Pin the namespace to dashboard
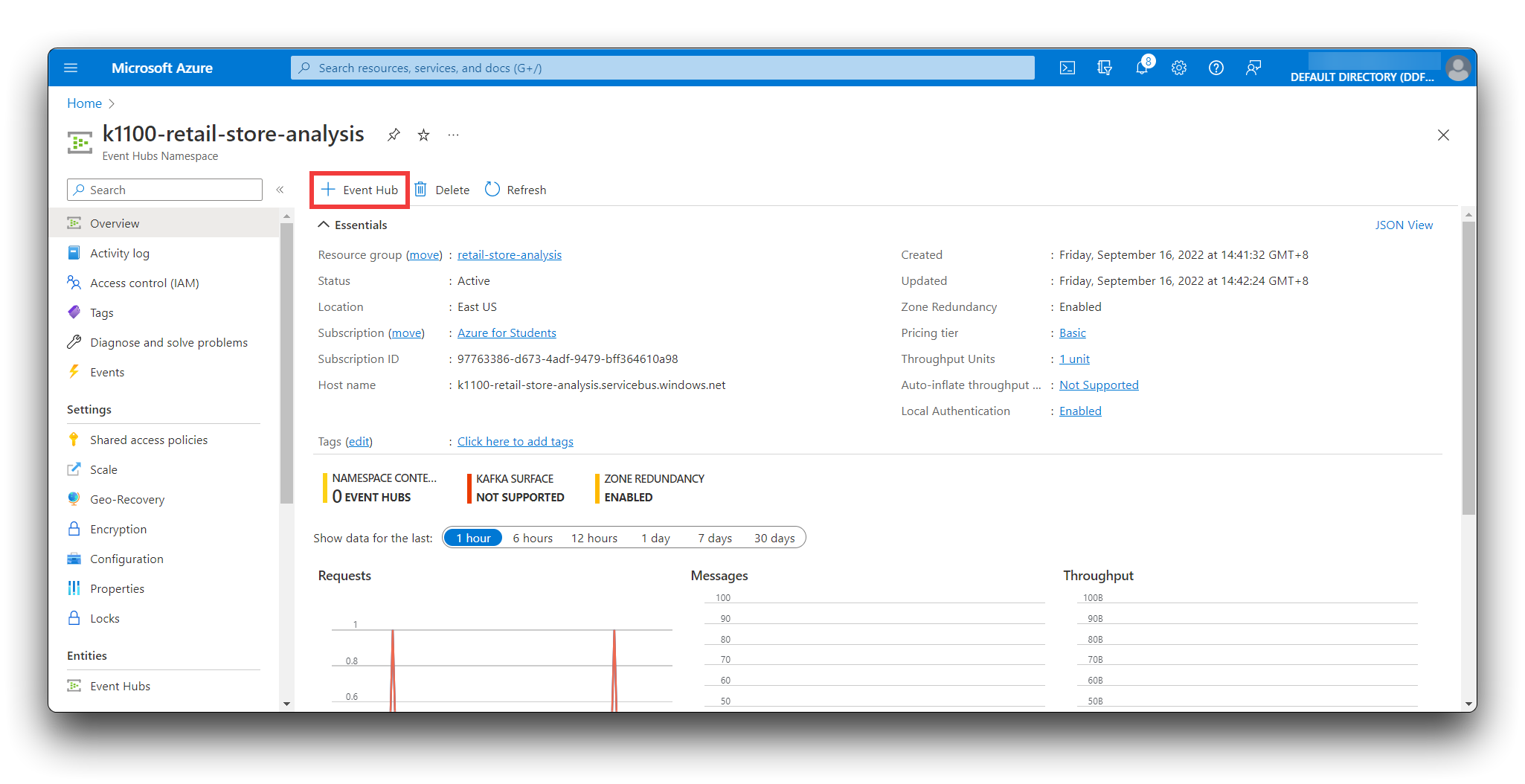Image resolution: width=1525 pixels, height=784 pixels. (x=394, y=135)
